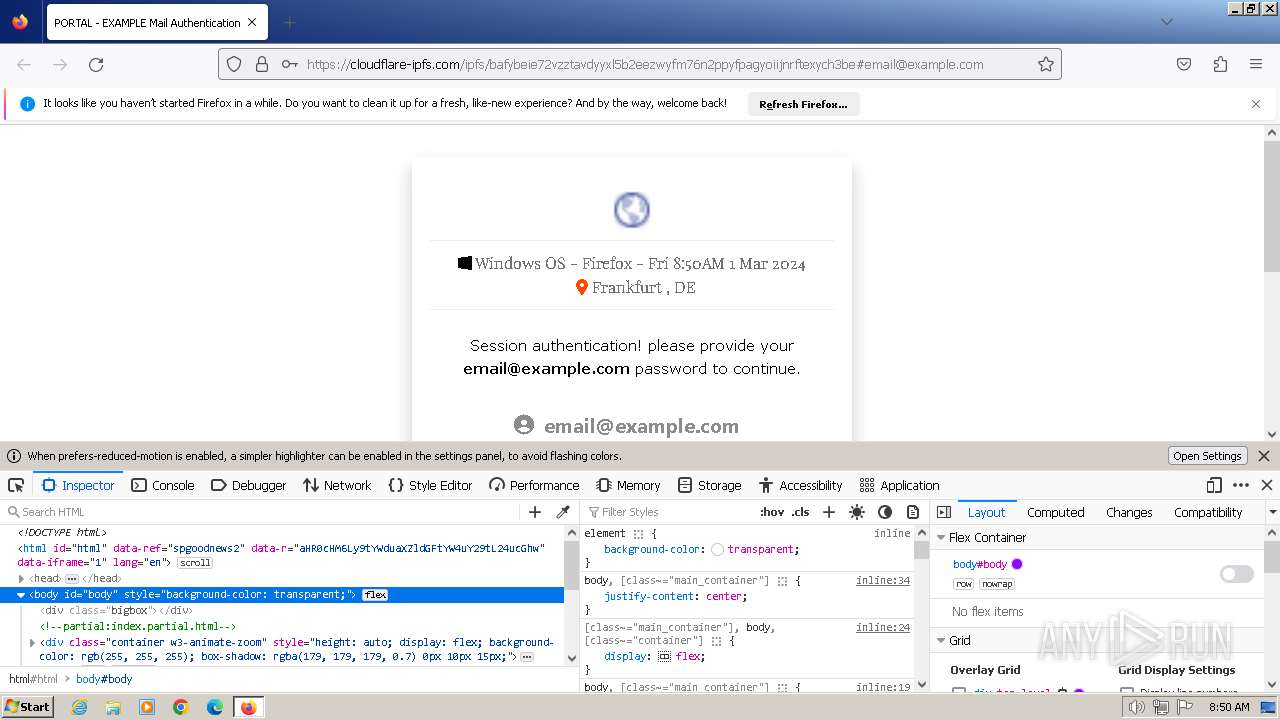This screenshot has width=1280, height=720.
Task: Collapse the Flex Container section
Action: coord(941,537)
